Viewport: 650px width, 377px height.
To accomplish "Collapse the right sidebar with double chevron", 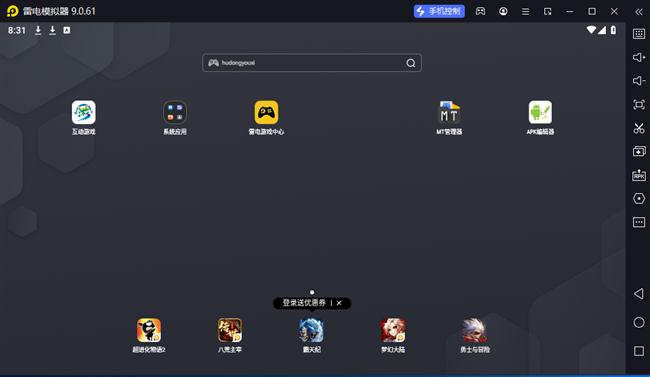I will pyautogui.click(x=639, y=12).
